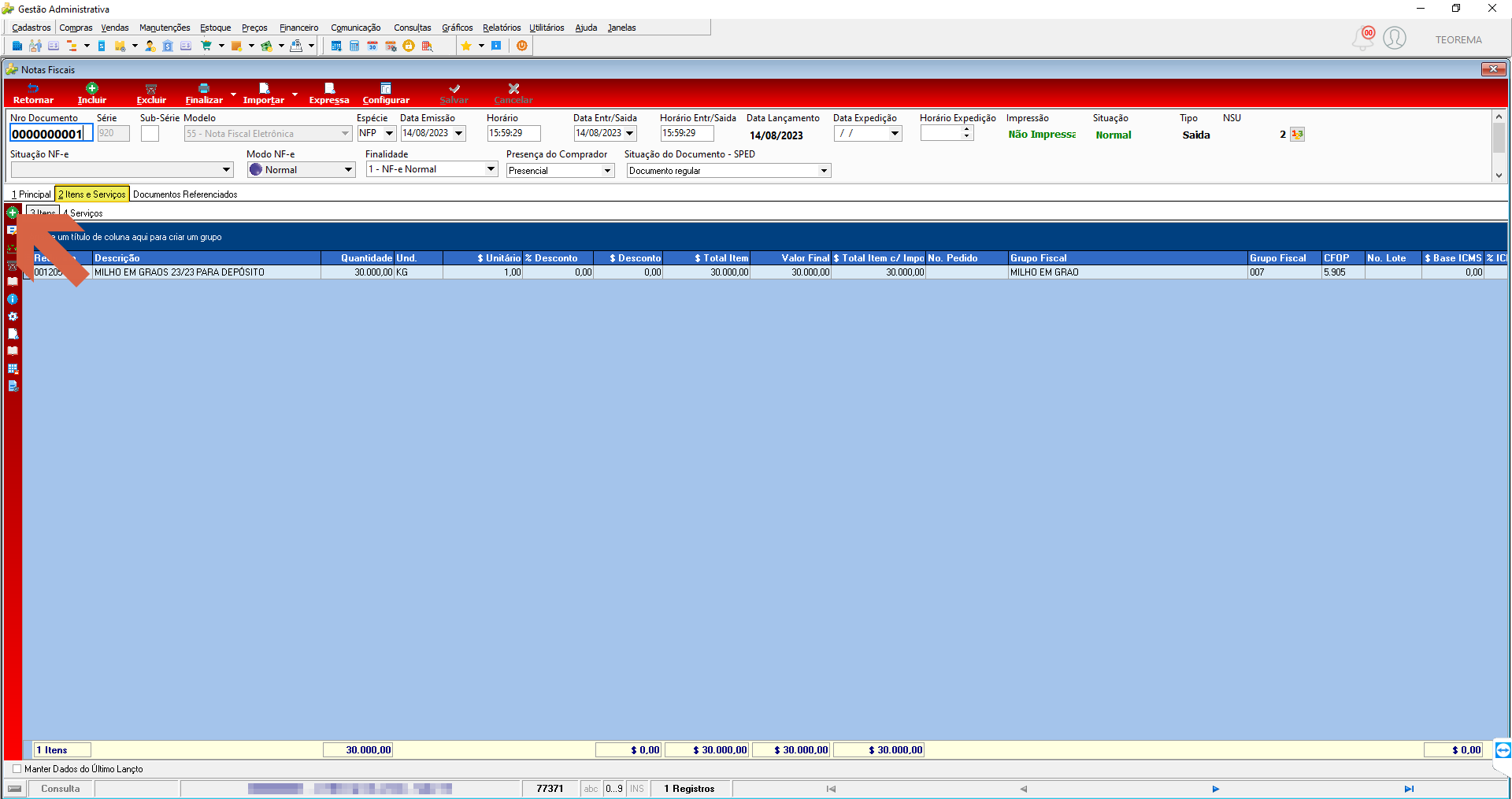Click the Excluir icon
1512x799 pixels.
(151, 88)
